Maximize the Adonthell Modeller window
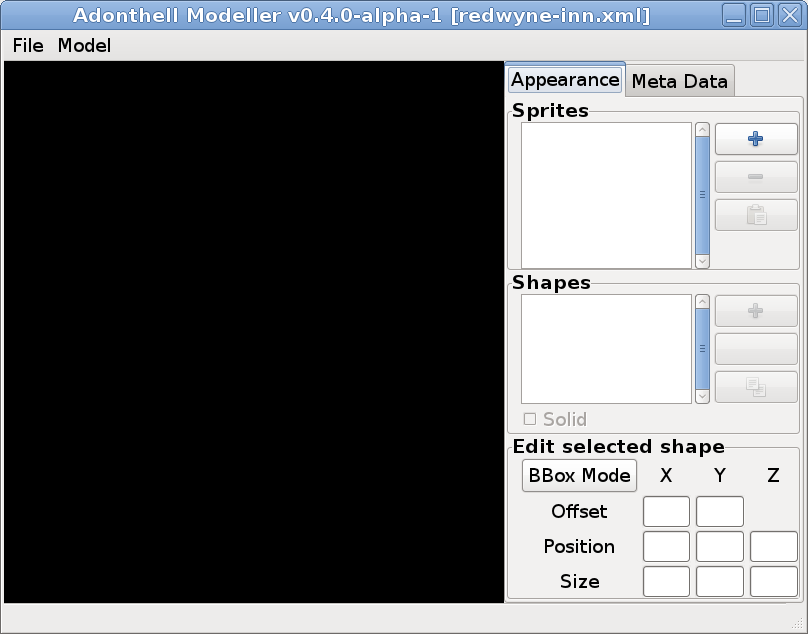Viewport: 808px width, 634px height. (x=762, y=15)
